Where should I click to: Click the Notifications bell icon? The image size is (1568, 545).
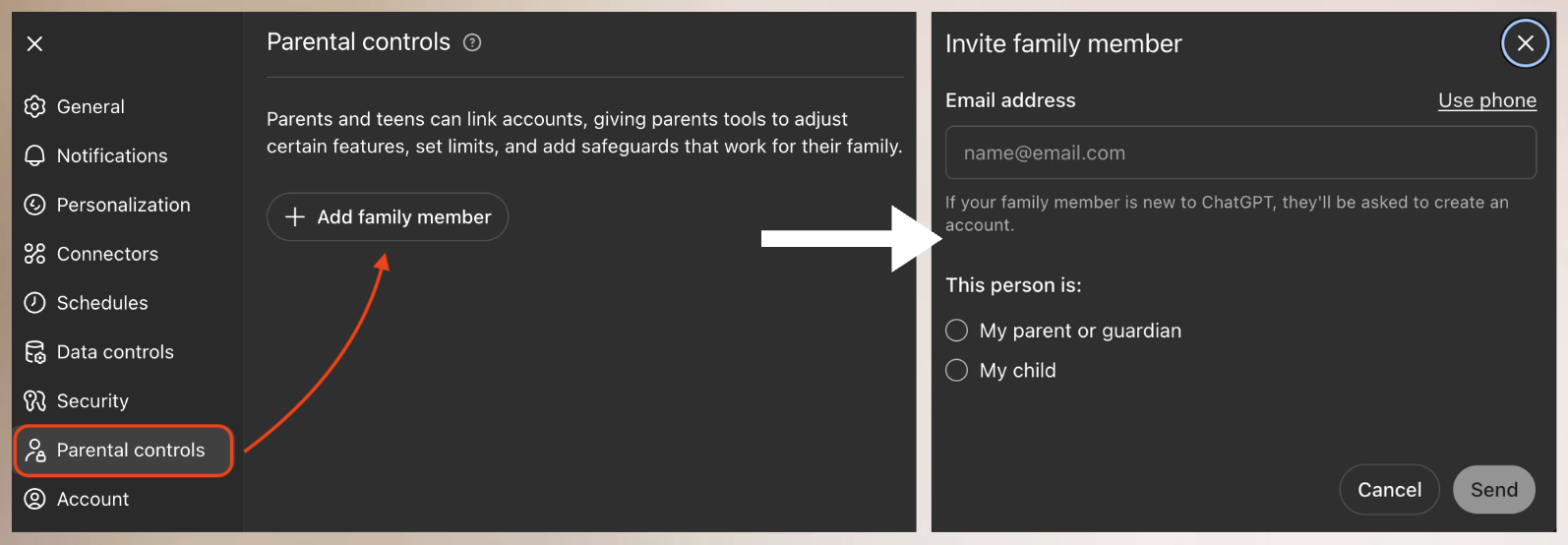tap(35, 155)
